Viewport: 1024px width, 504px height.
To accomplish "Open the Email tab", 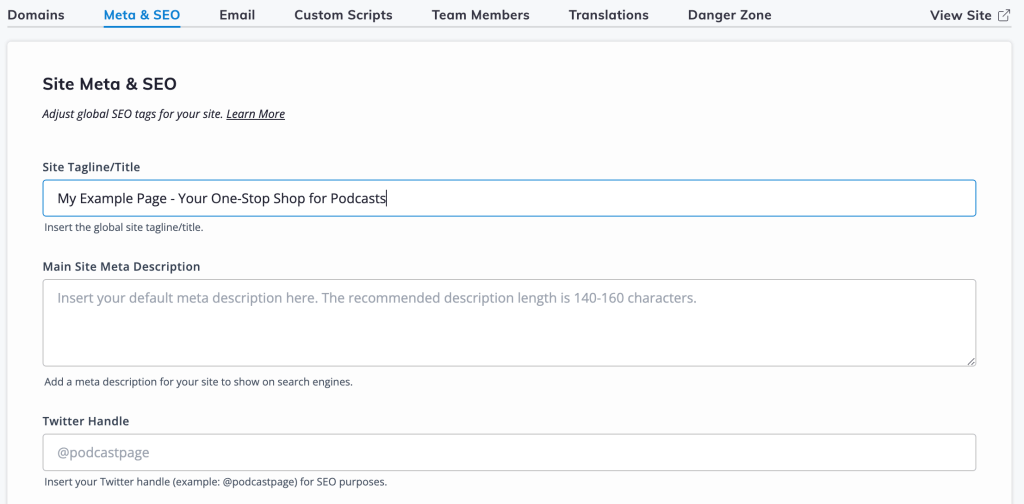I will click(x=237, y=15).
